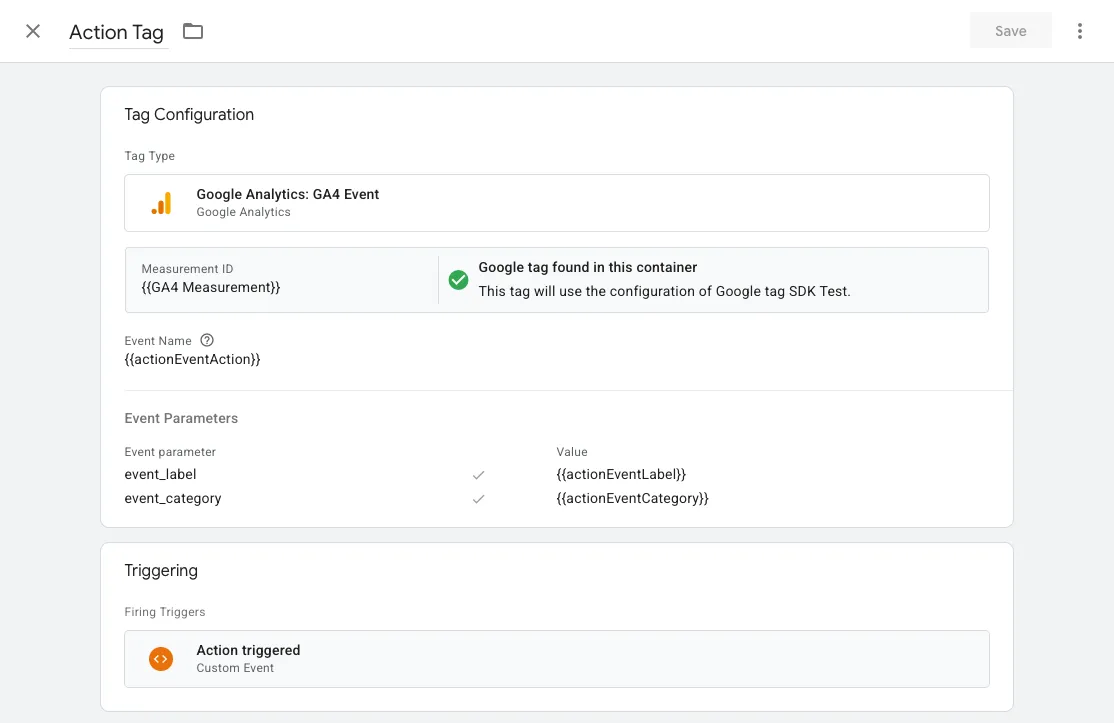Select the Google Analytics: GA4 Event tag type
The image size is (1114, 723).
(557, 203)
